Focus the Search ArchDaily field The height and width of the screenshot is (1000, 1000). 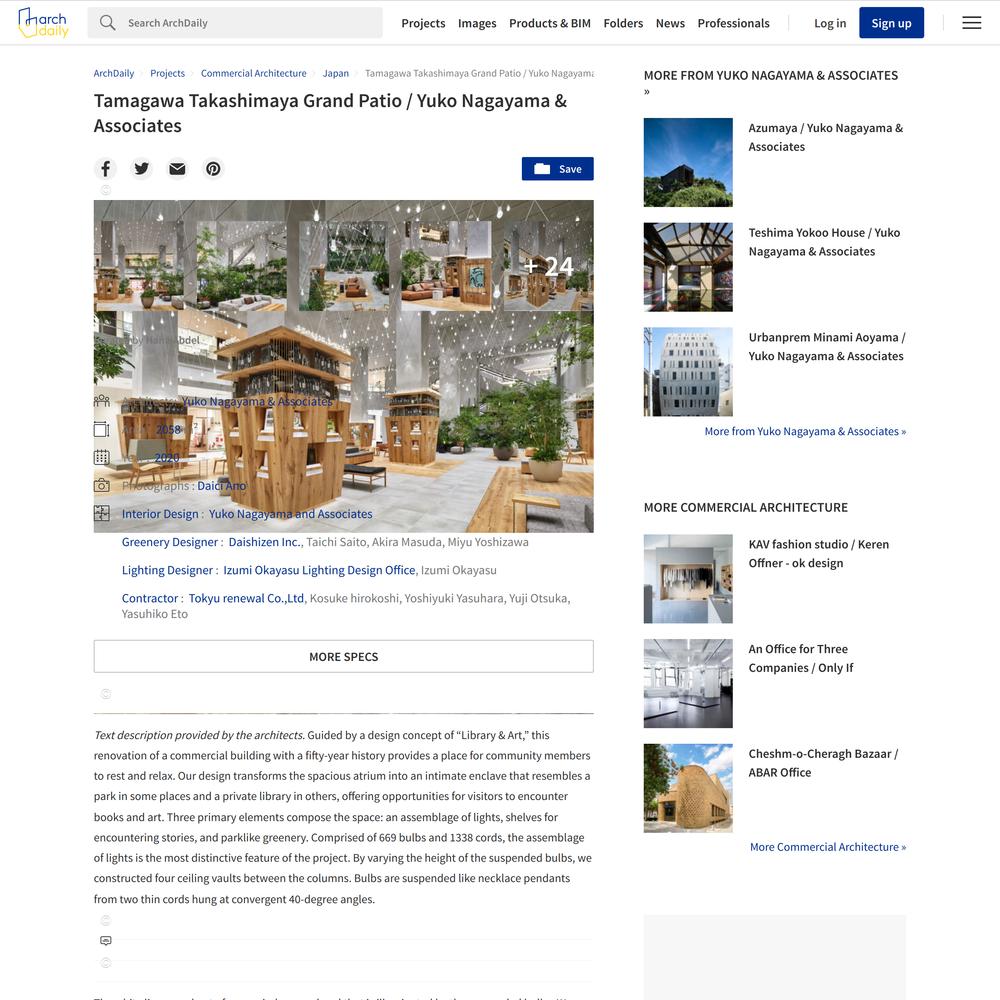(x=235, y=23)
